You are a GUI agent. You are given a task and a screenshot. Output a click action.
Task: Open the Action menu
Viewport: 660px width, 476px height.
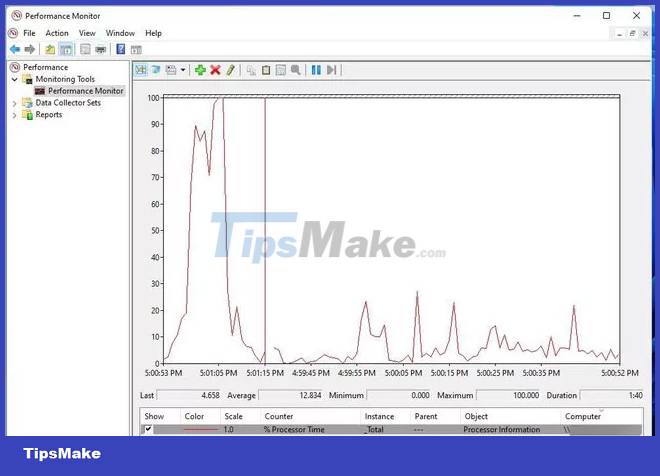(57, 33)
